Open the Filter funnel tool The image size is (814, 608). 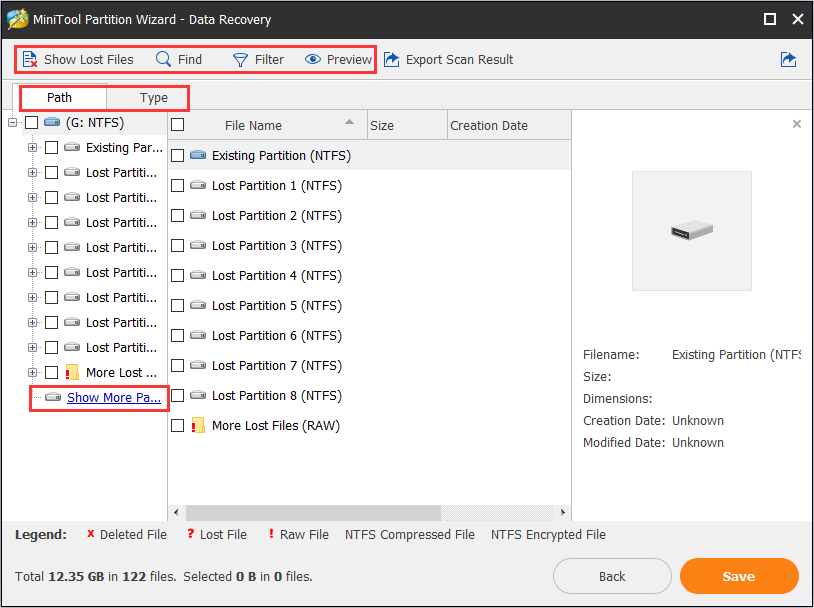(240, 60)
